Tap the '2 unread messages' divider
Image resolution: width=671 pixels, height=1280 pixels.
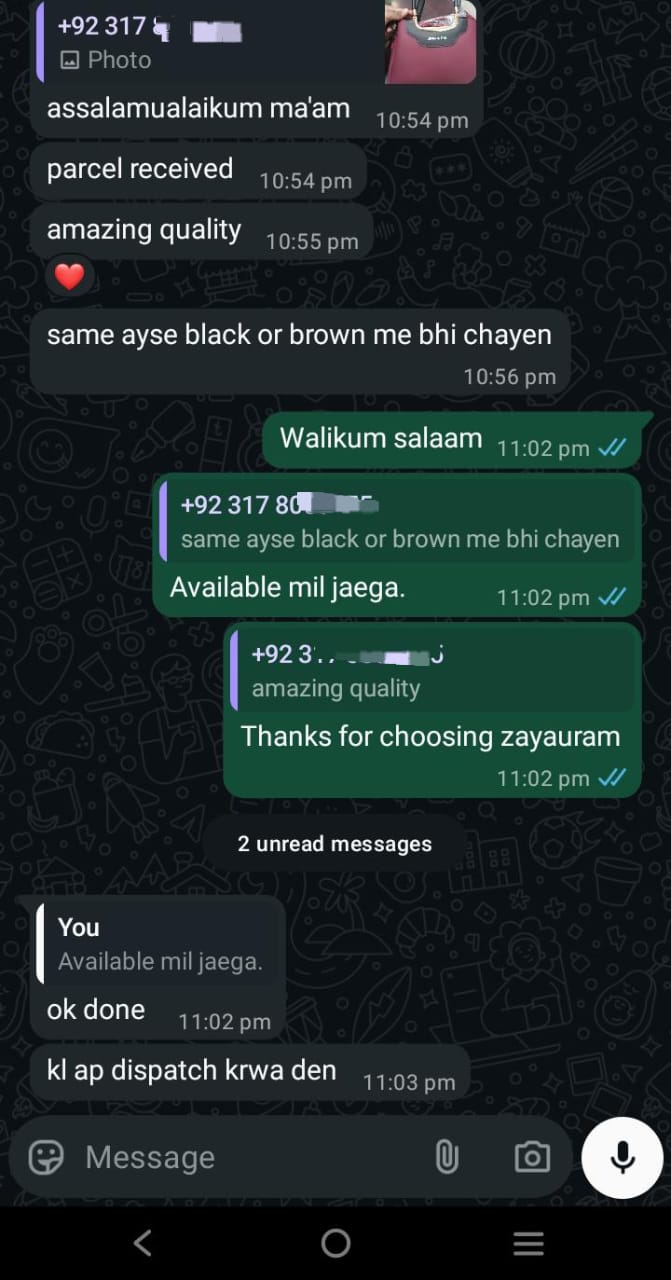(335, 844)
